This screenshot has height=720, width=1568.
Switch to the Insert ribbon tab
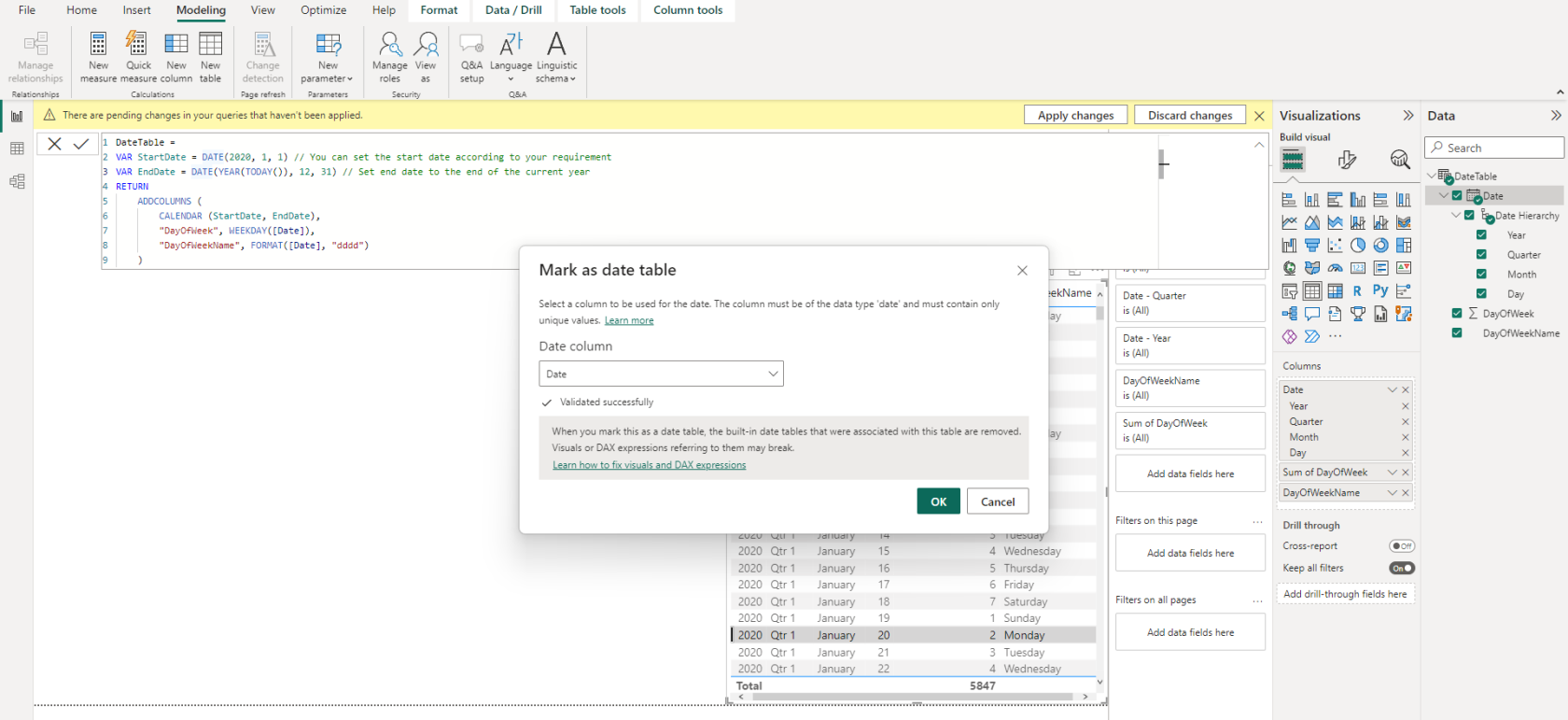click(x=136, y=10)
